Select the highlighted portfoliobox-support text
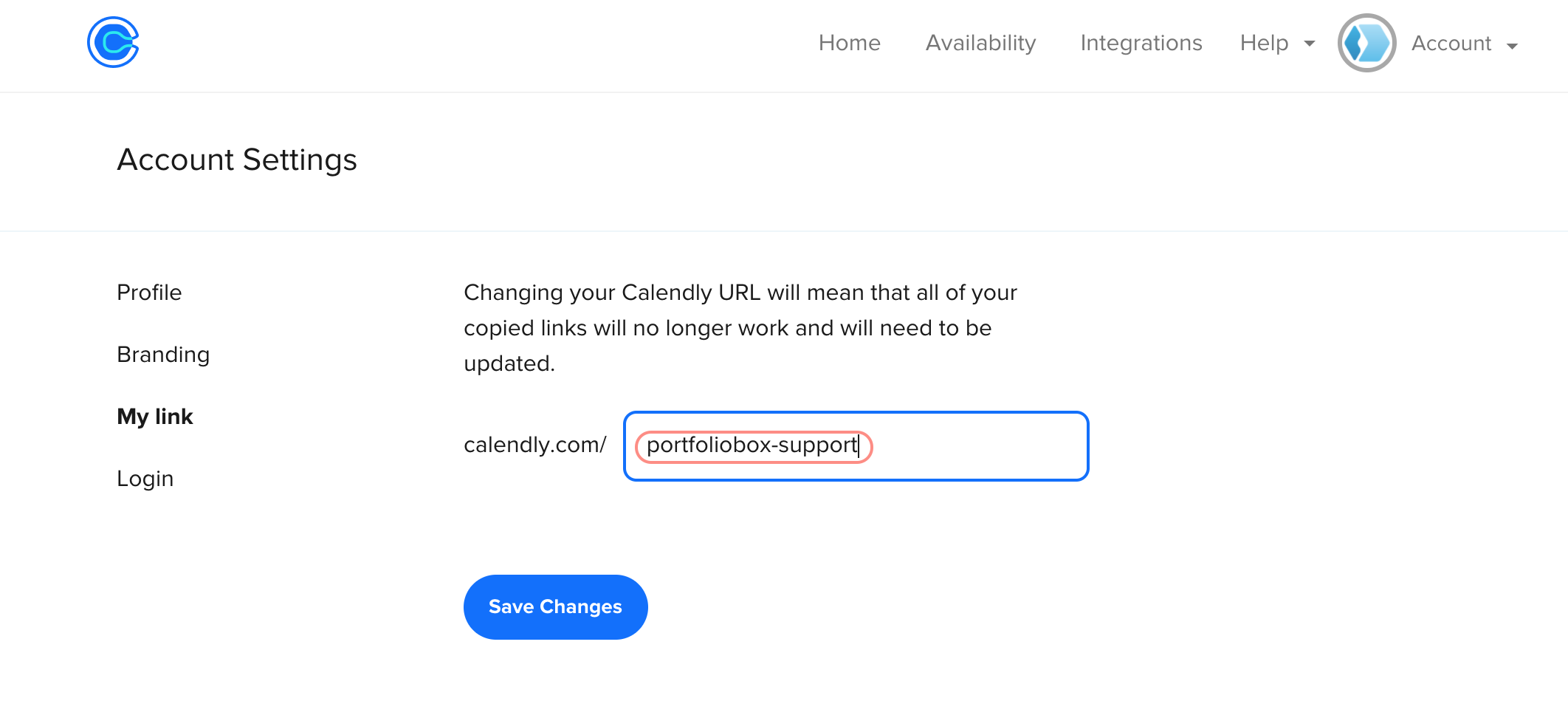The height and width of the screenshot is (718, 1568). click(752, 446)
